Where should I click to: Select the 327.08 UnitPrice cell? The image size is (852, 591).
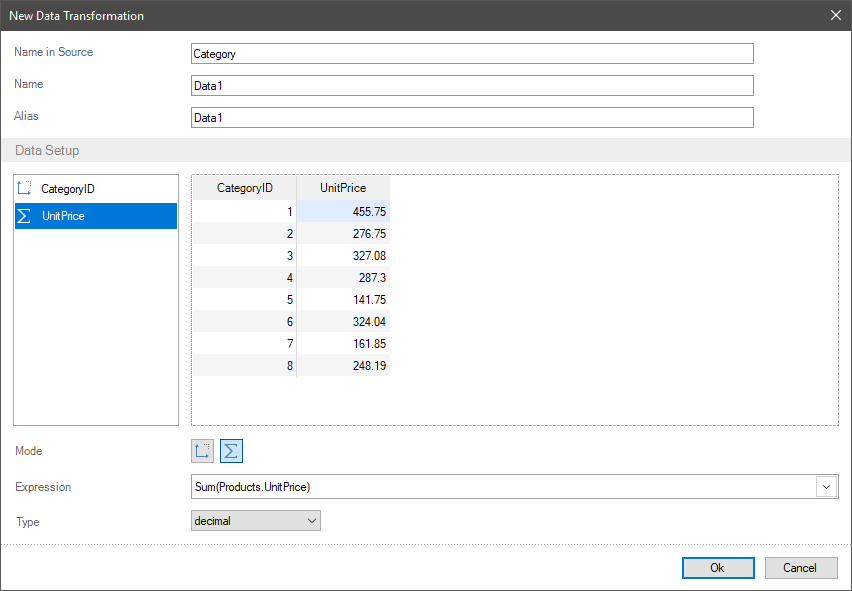343,256
